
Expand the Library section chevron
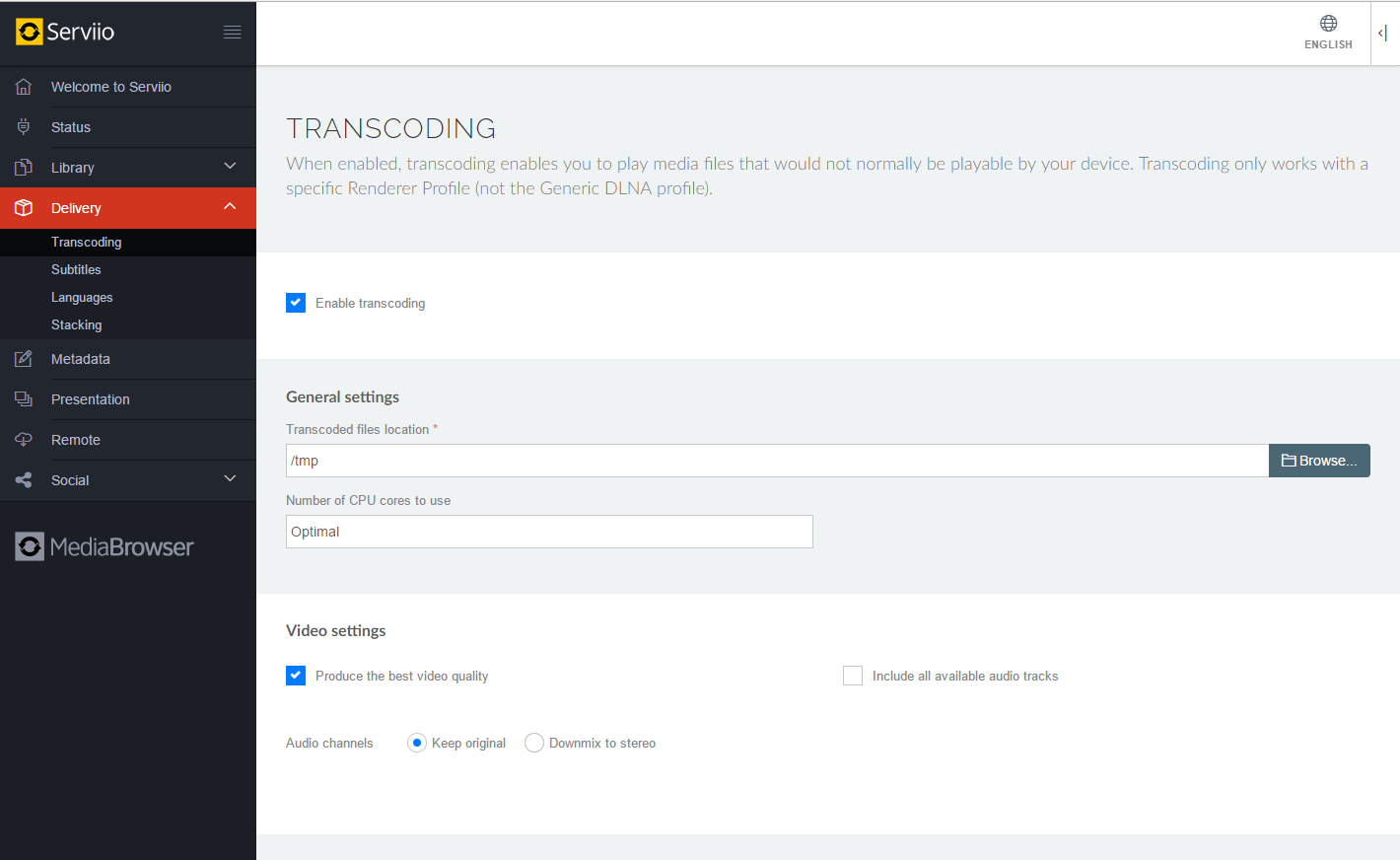[x=230, y=167]
